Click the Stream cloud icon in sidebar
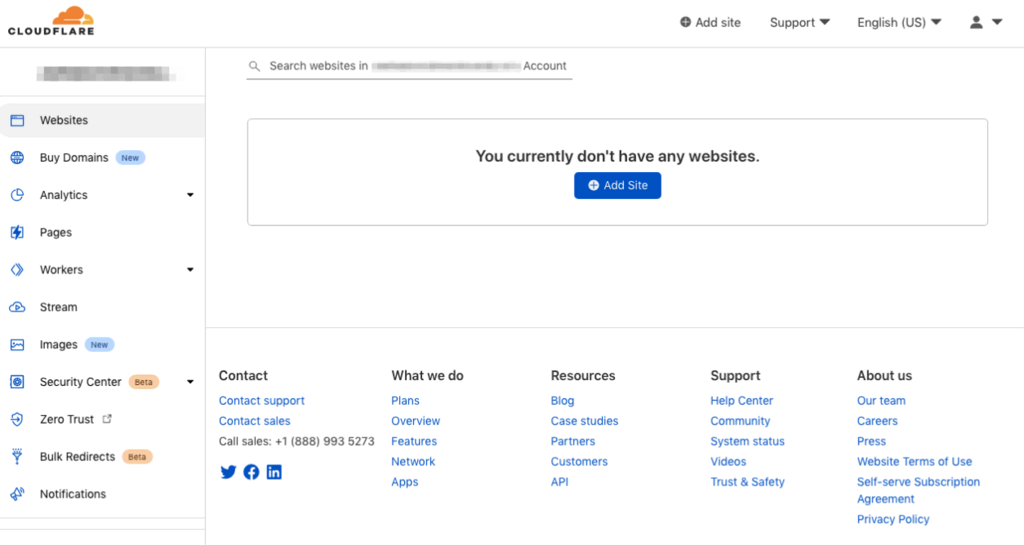 tap(17, 307)
